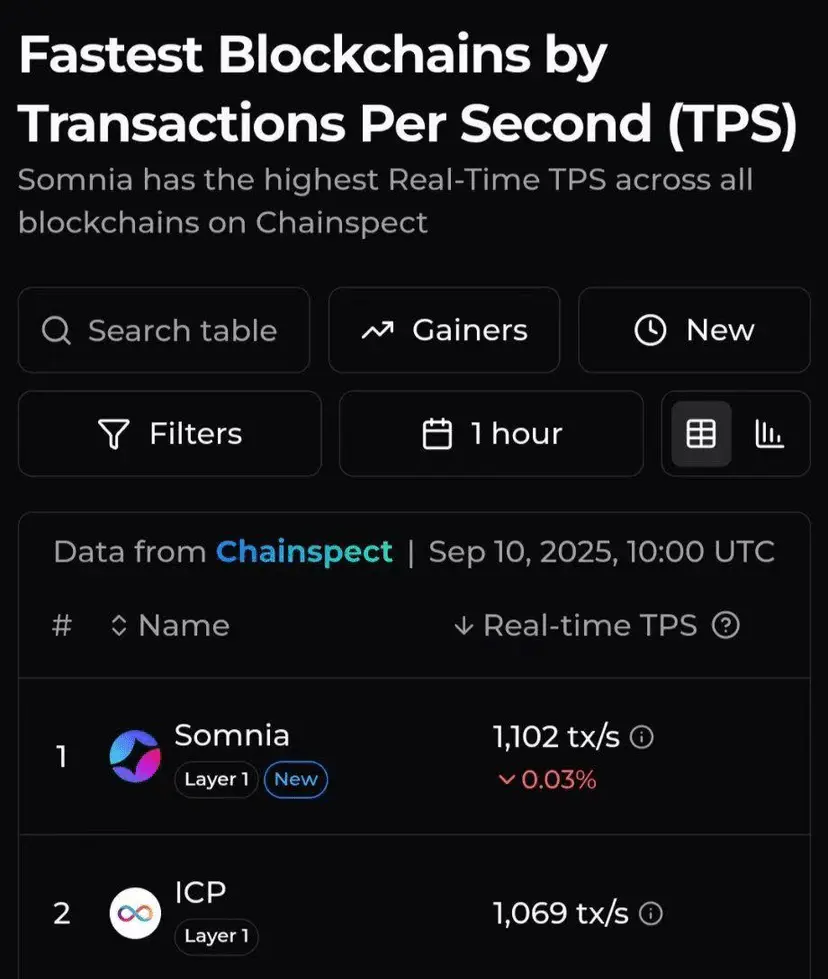Click the New badge on Somnia
The image size is (828, 979).
[296, 779]
